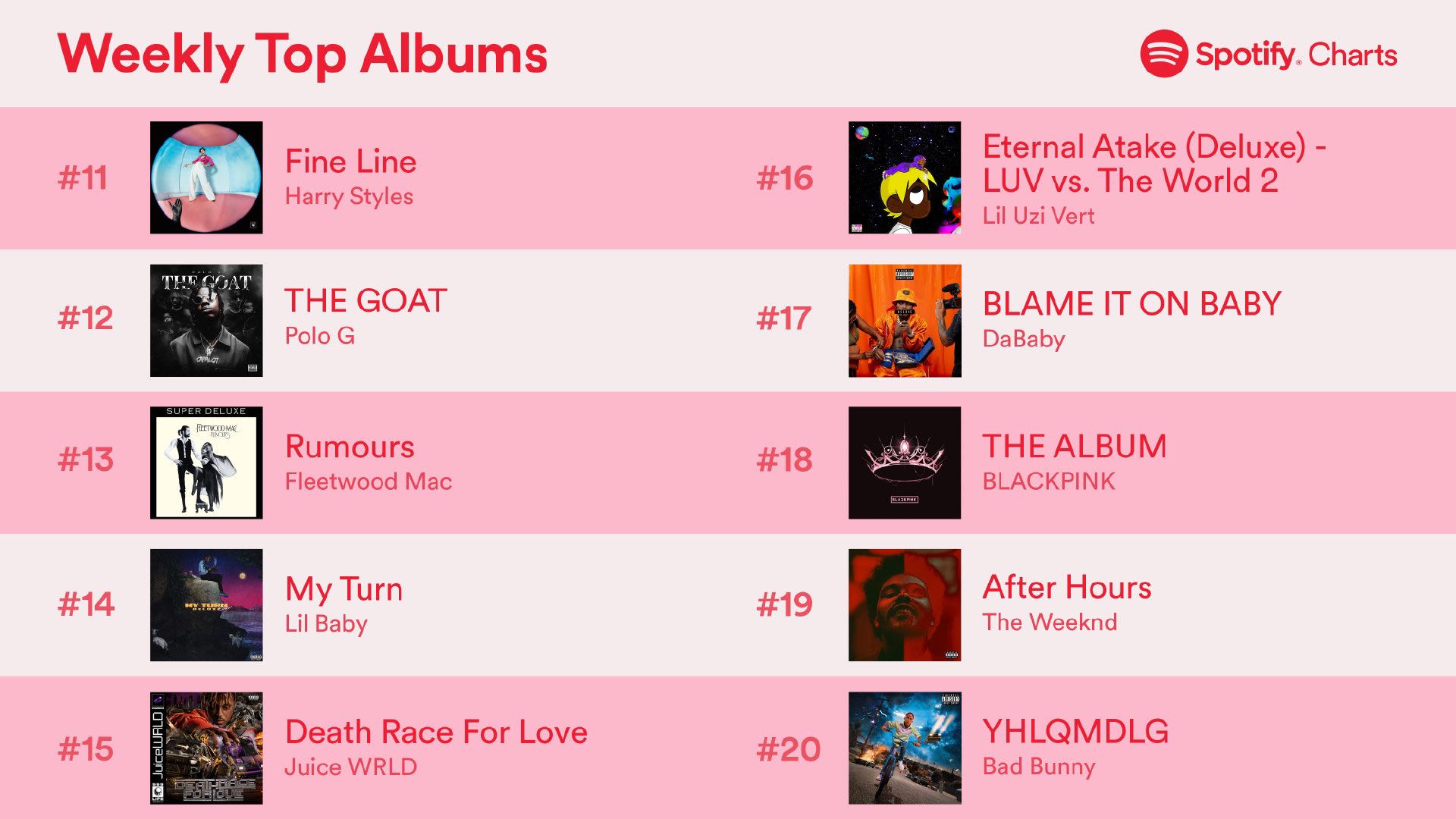
Task: Click the YHLQMDLG album artwork
Action: click(905, 748)
